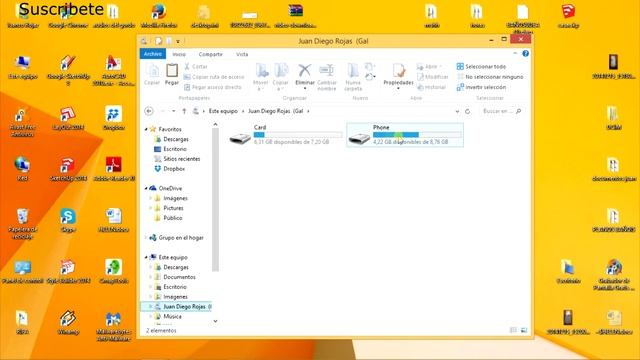The height and width of the screenshot is (360, 640).
Task: Click the Buscar search field
Action: point(501,111)
